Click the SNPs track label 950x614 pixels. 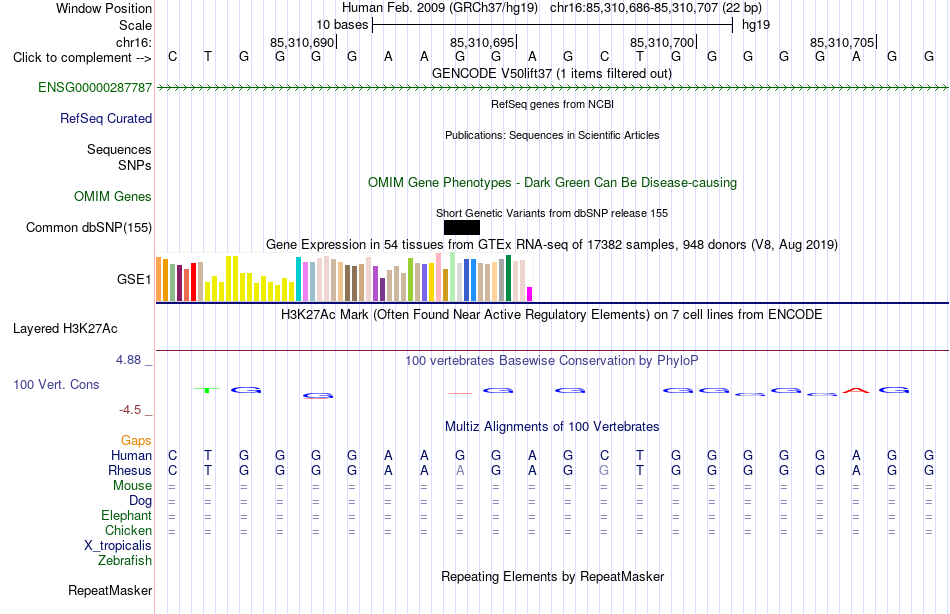(135, 165)
